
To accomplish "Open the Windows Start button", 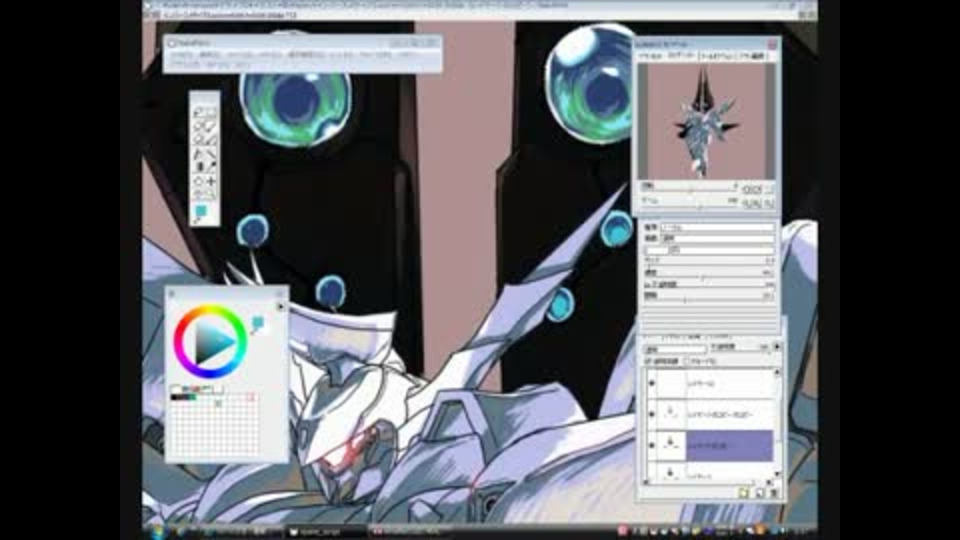I will pos(156,531).
